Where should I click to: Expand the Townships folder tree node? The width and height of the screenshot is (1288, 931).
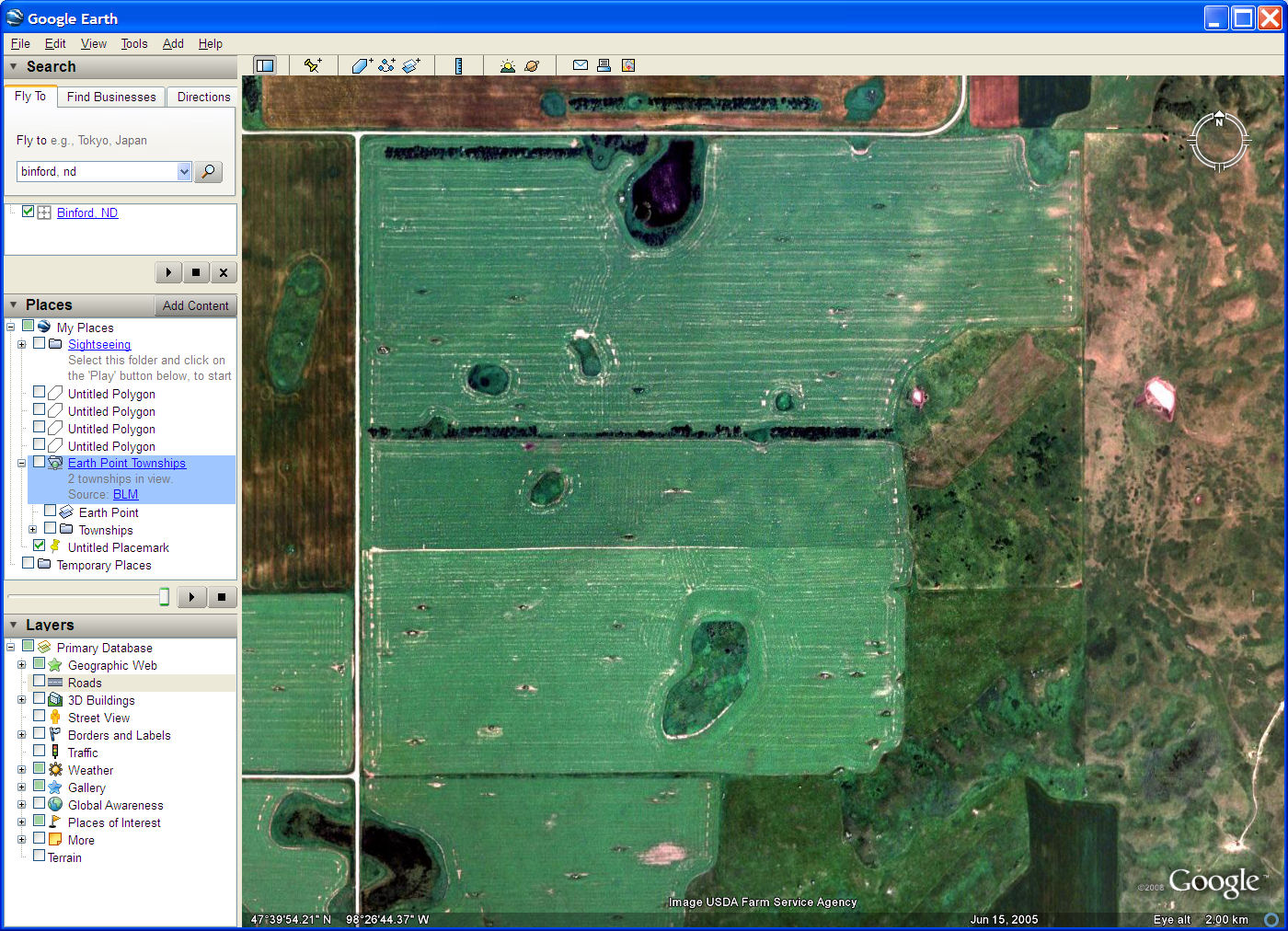(x=32, y=529)
